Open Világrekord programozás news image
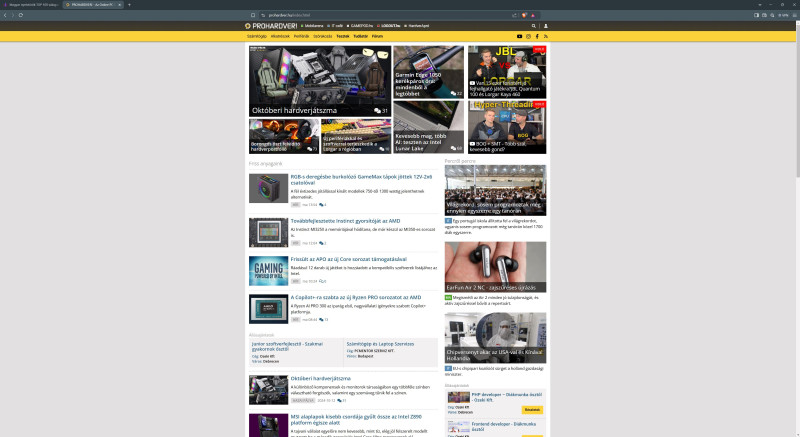Image resolution: width=800 pixels, height=437 pixels. [495, 190]
